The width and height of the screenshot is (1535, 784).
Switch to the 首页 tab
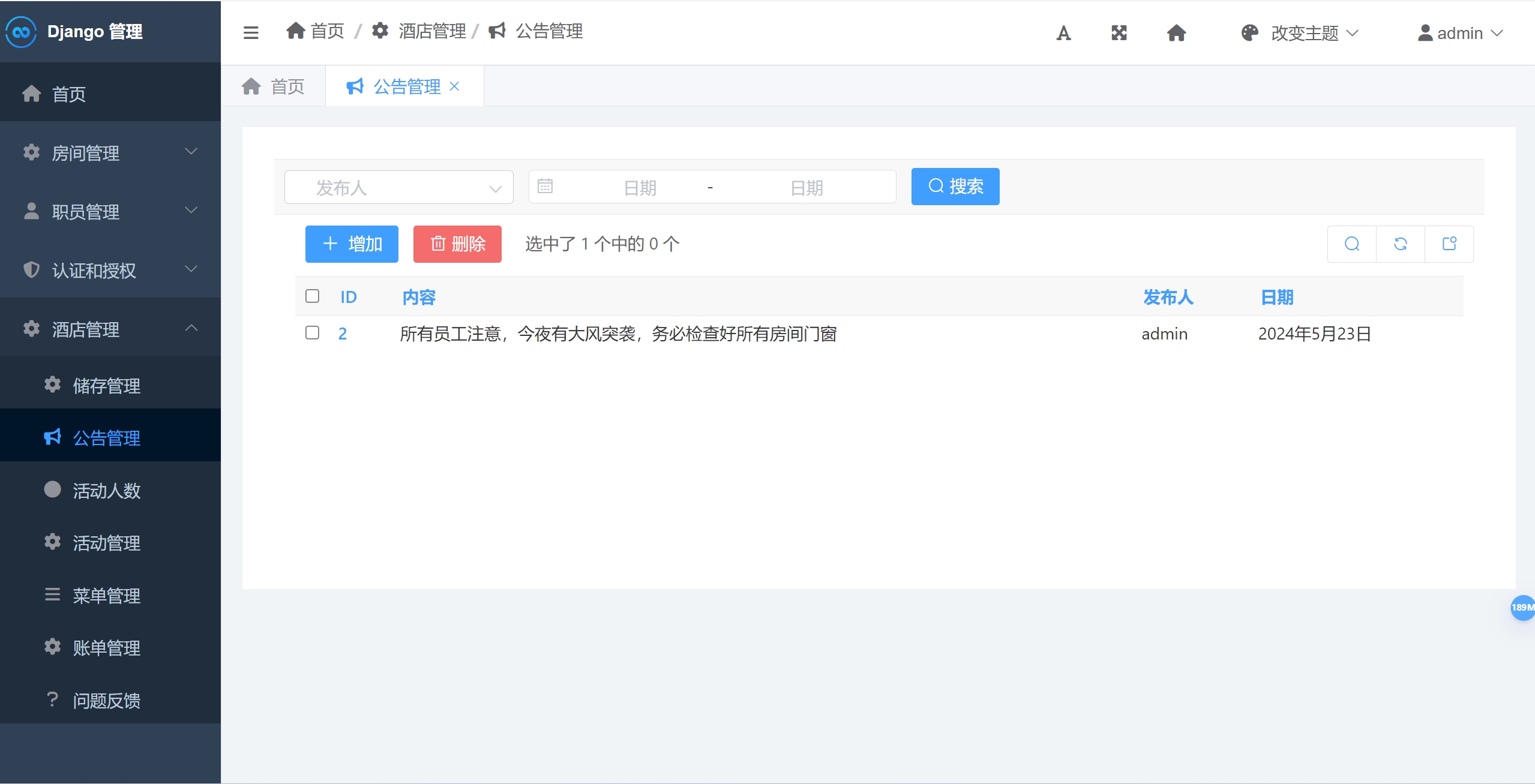[x=273, y=86]
